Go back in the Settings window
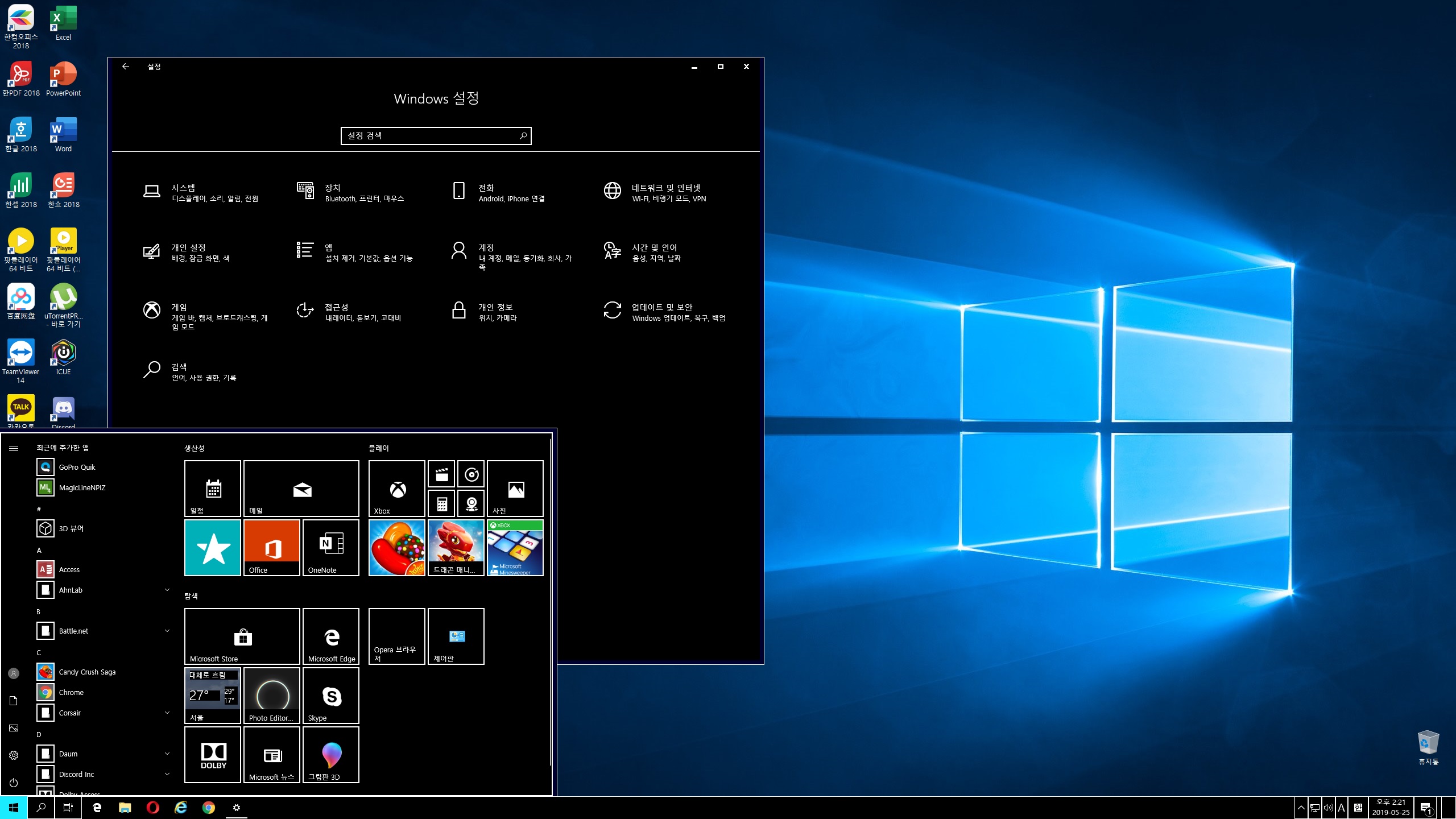 coord(126,67)
